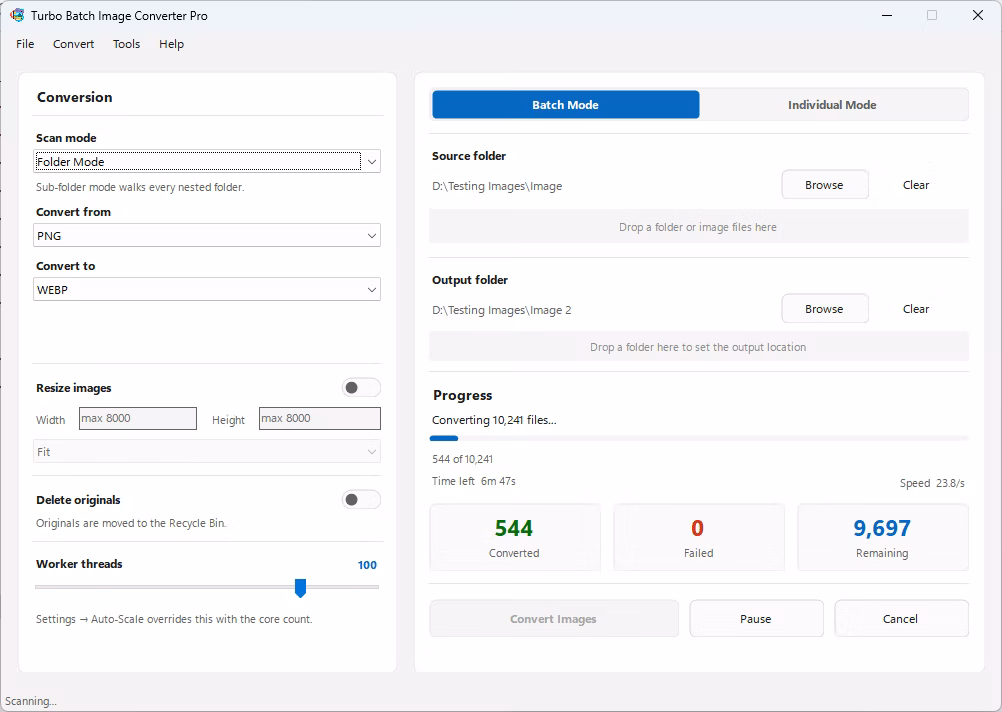Click the Worker threads slider handle
This screenshot has width=1002, height=712.
point(300,588)
